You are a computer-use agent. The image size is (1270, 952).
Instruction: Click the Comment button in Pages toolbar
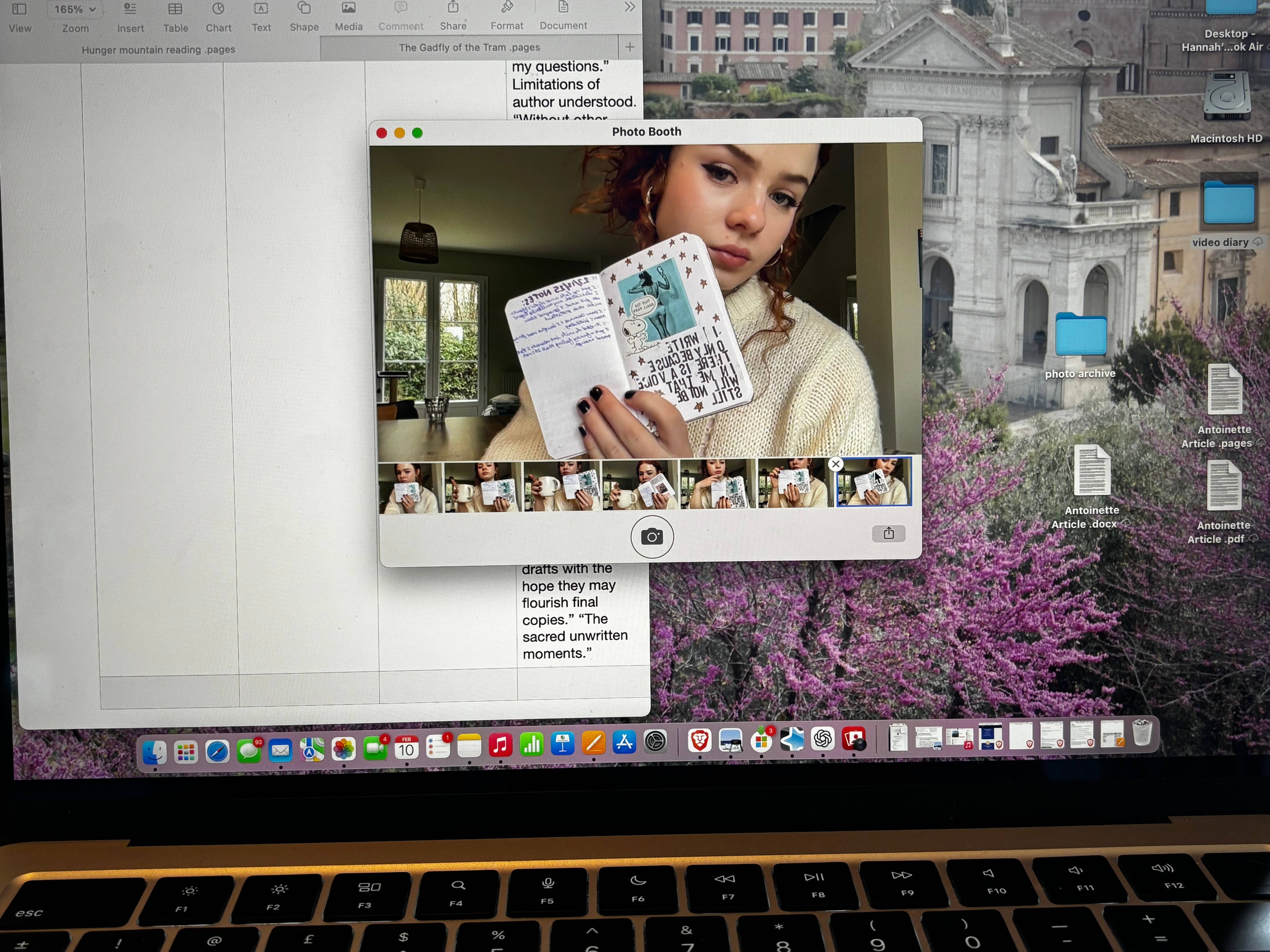tap(401, 16)
